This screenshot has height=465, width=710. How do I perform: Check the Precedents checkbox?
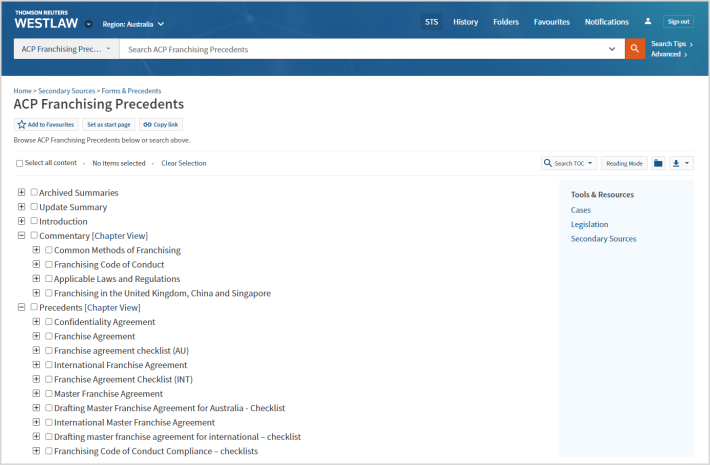pyautogui.click(x=34, y=307)
